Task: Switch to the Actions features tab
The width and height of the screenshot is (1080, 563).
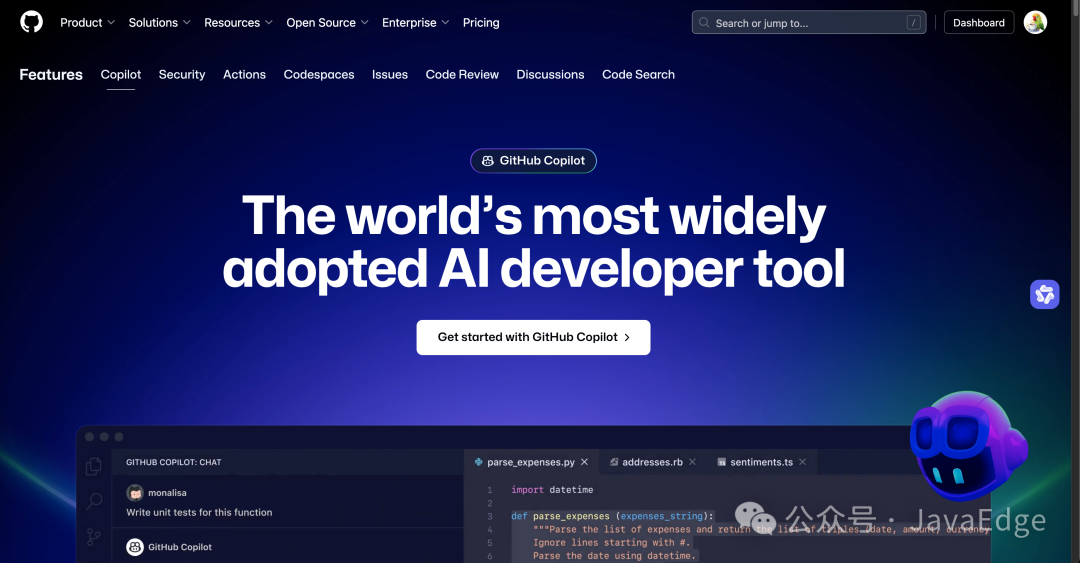Action: pyautogui.click(x=244, y=74)
